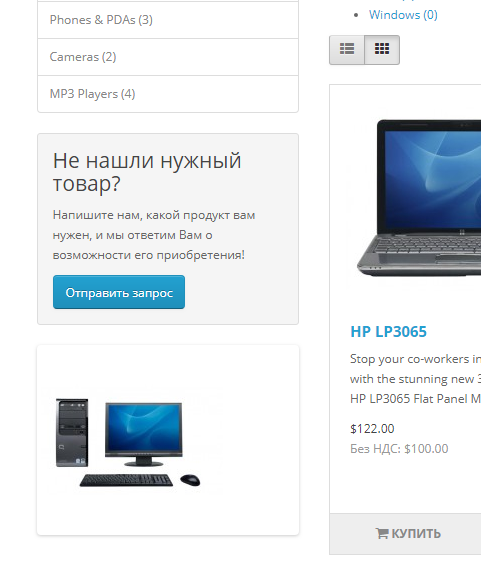Switch to grid view layout
Image resolution: width=481 pixels, height=564 pixels.
tap(382, 50)
